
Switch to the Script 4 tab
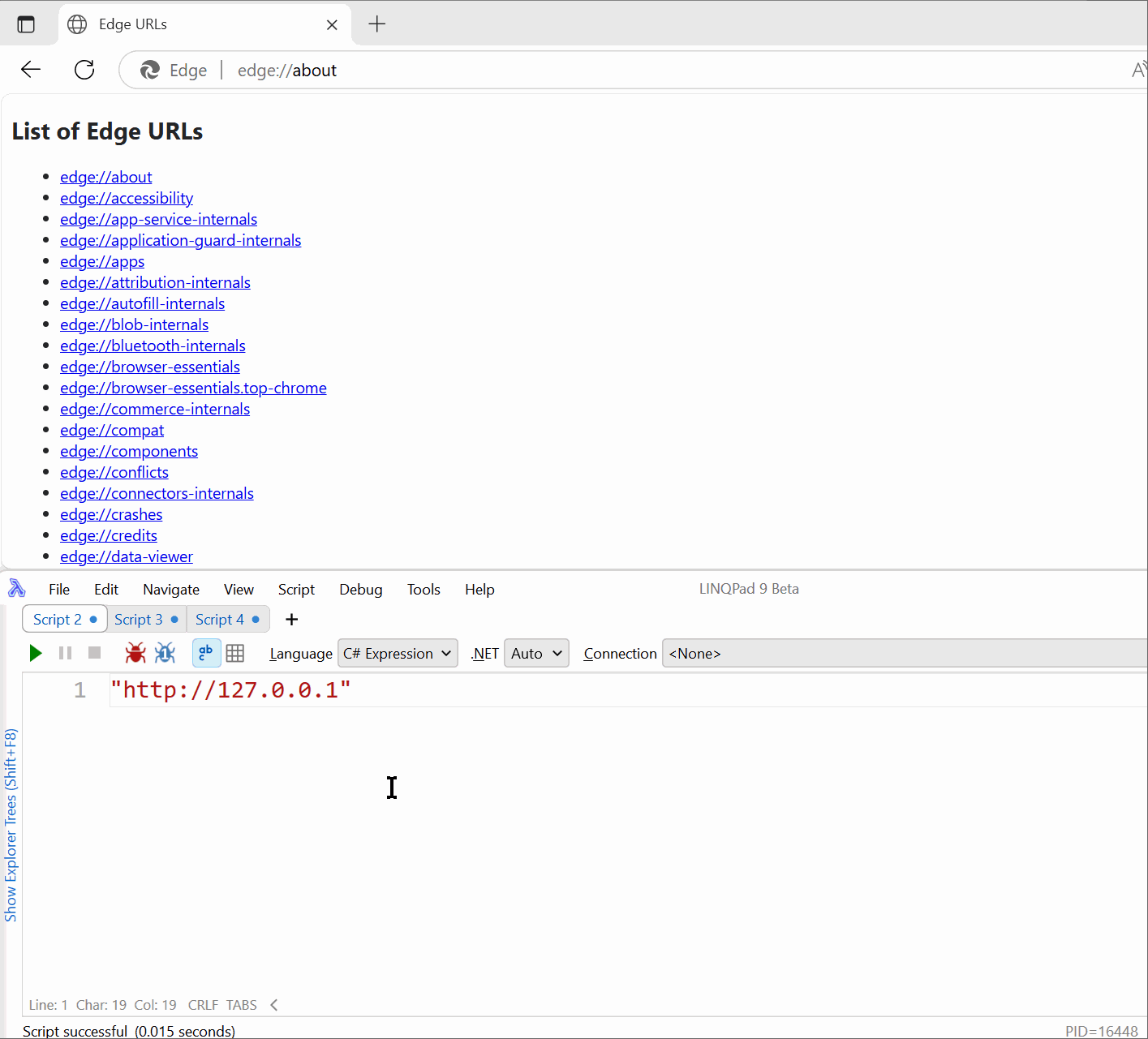[228, 620]
